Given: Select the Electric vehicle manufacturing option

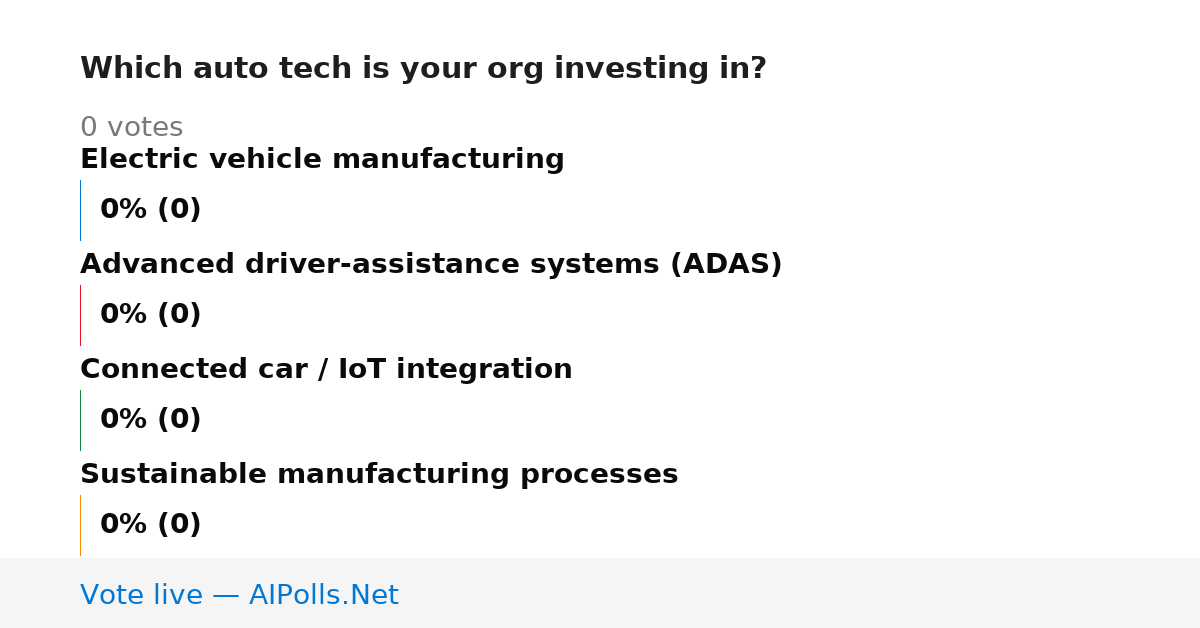Looking at the screenshot, I should [x=322, y=159].
